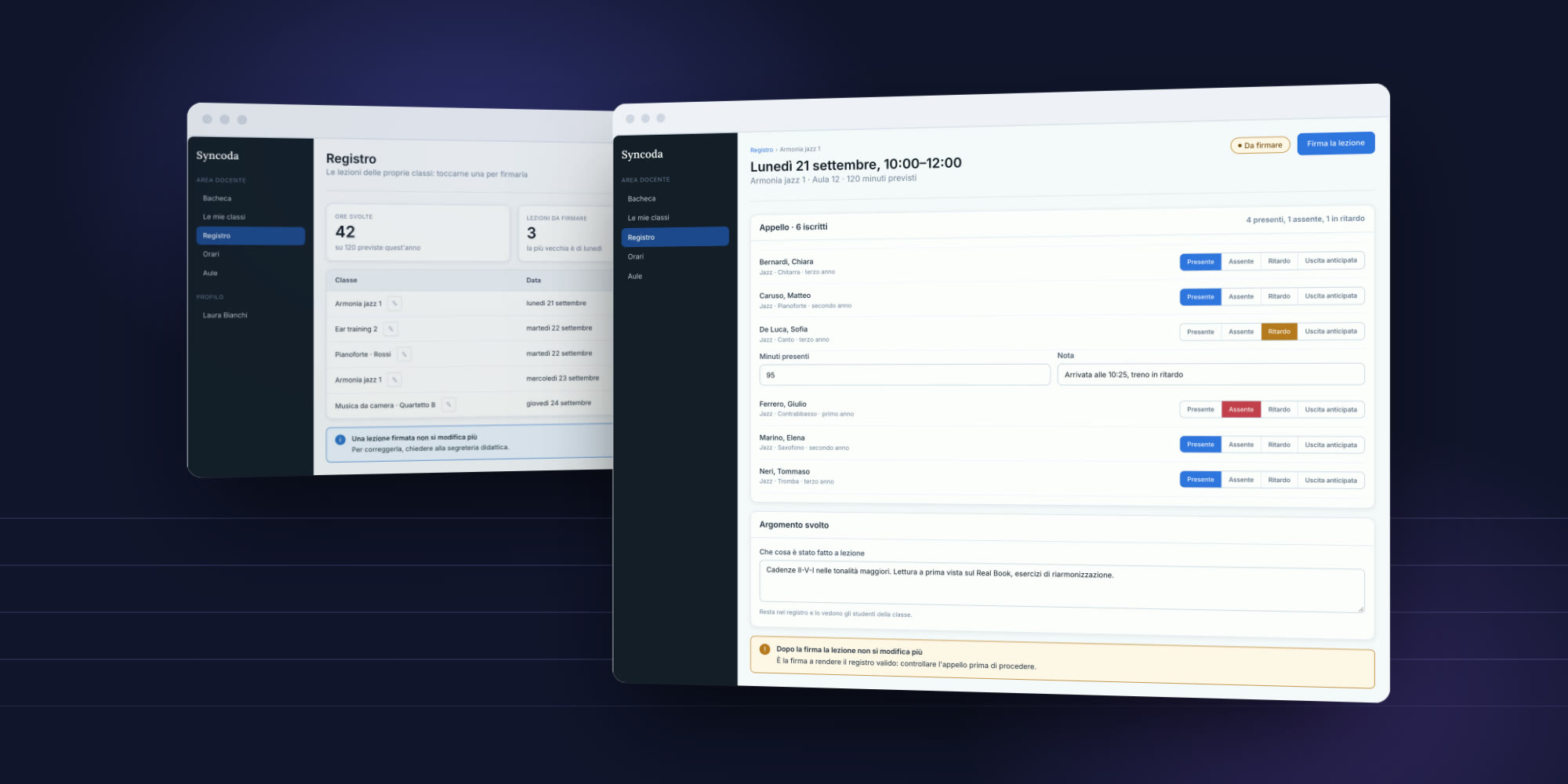Image resolution: width=1568 pixels, height=784 pixels.
Task: Open Le mie classi in the Registro list window
Action: click(251, 217)
